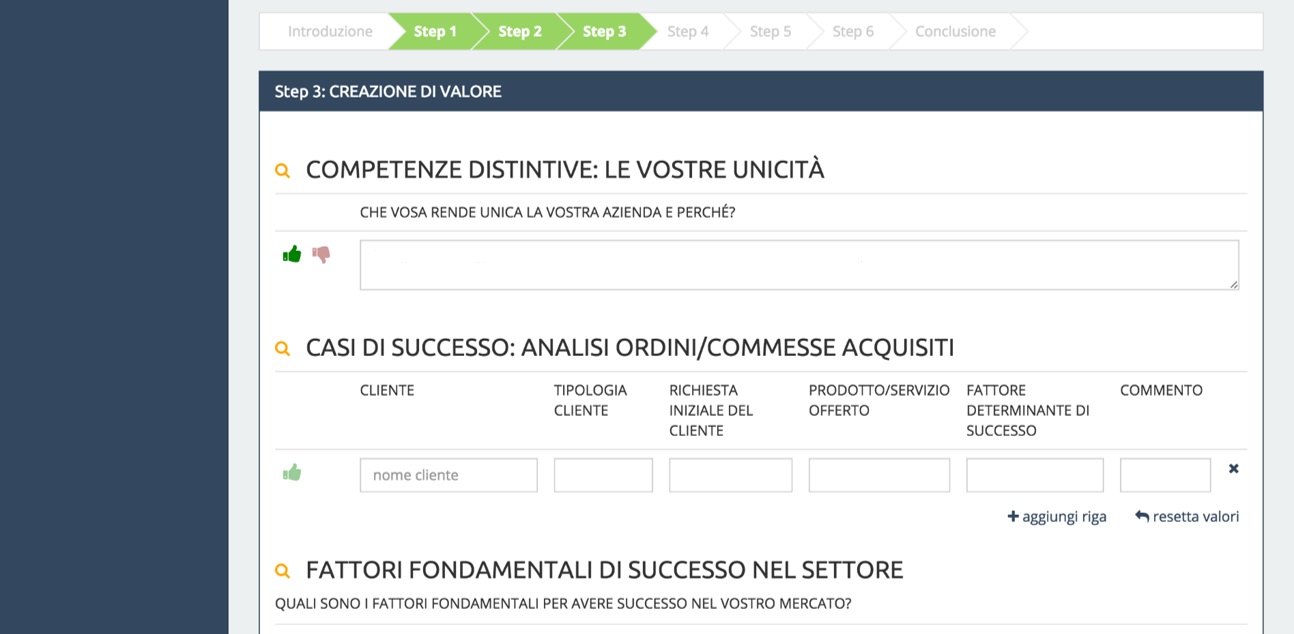
Task: Click the Prodotto/Servizio Offerto input field
Action: [879, 475]
